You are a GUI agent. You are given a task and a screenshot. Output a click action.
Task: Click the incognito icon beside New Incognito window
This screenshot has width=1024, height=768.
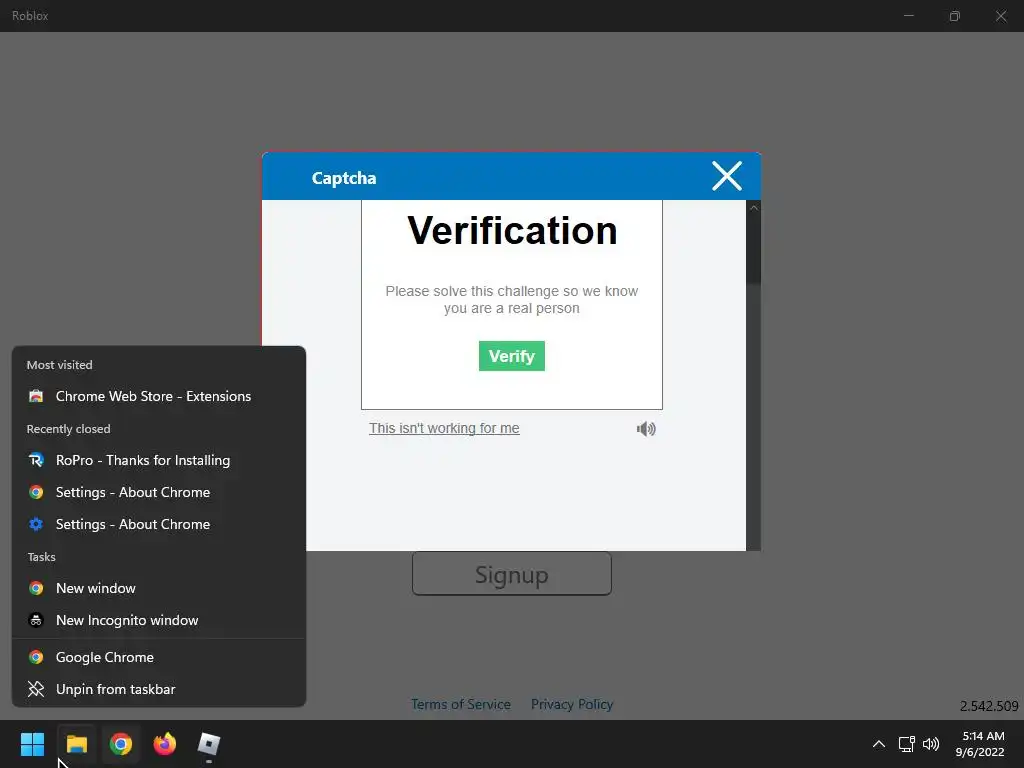pos(36,620)
